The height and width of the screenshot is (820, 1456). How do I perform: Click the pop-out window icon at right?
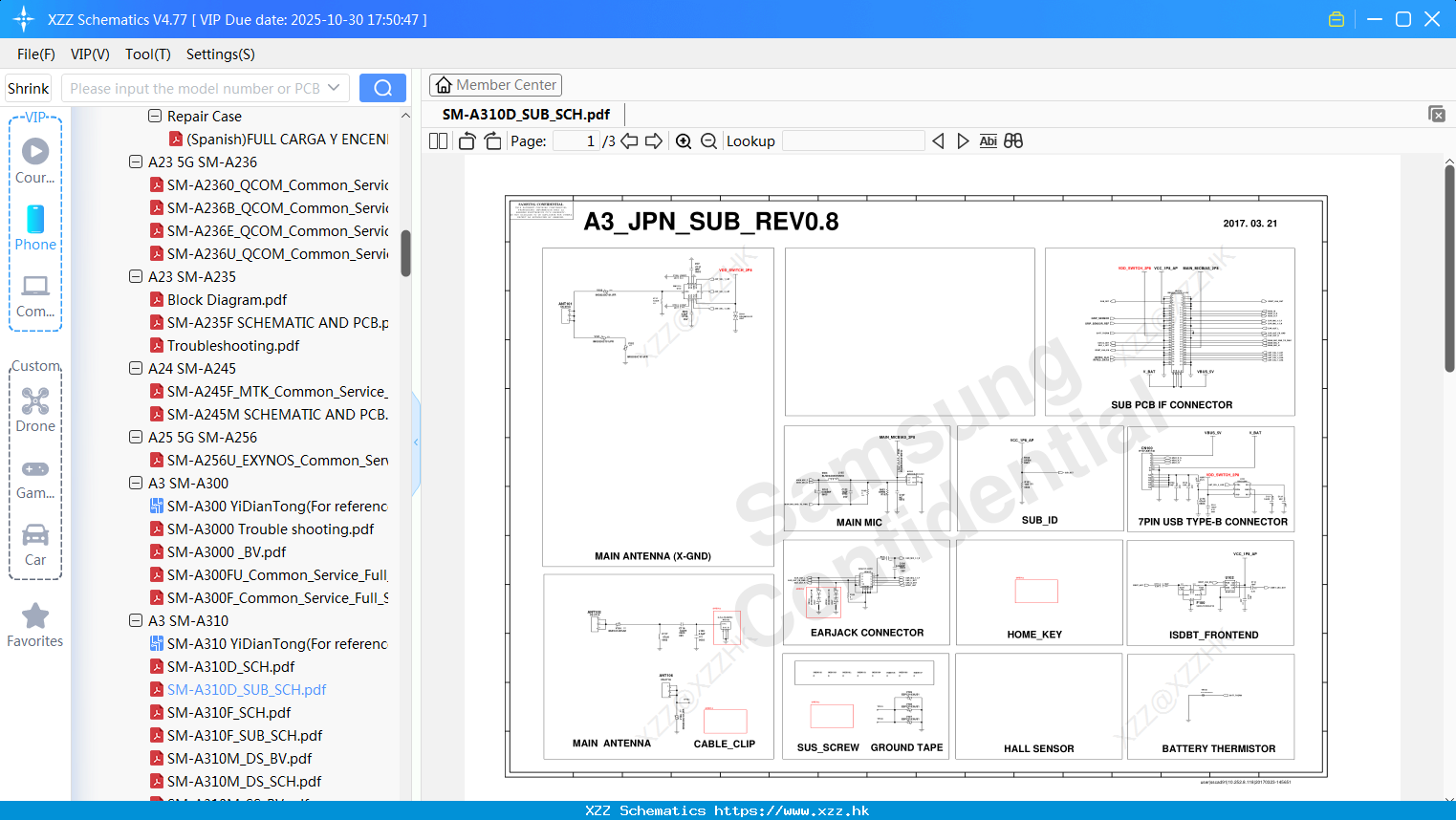coord(1436,114)
